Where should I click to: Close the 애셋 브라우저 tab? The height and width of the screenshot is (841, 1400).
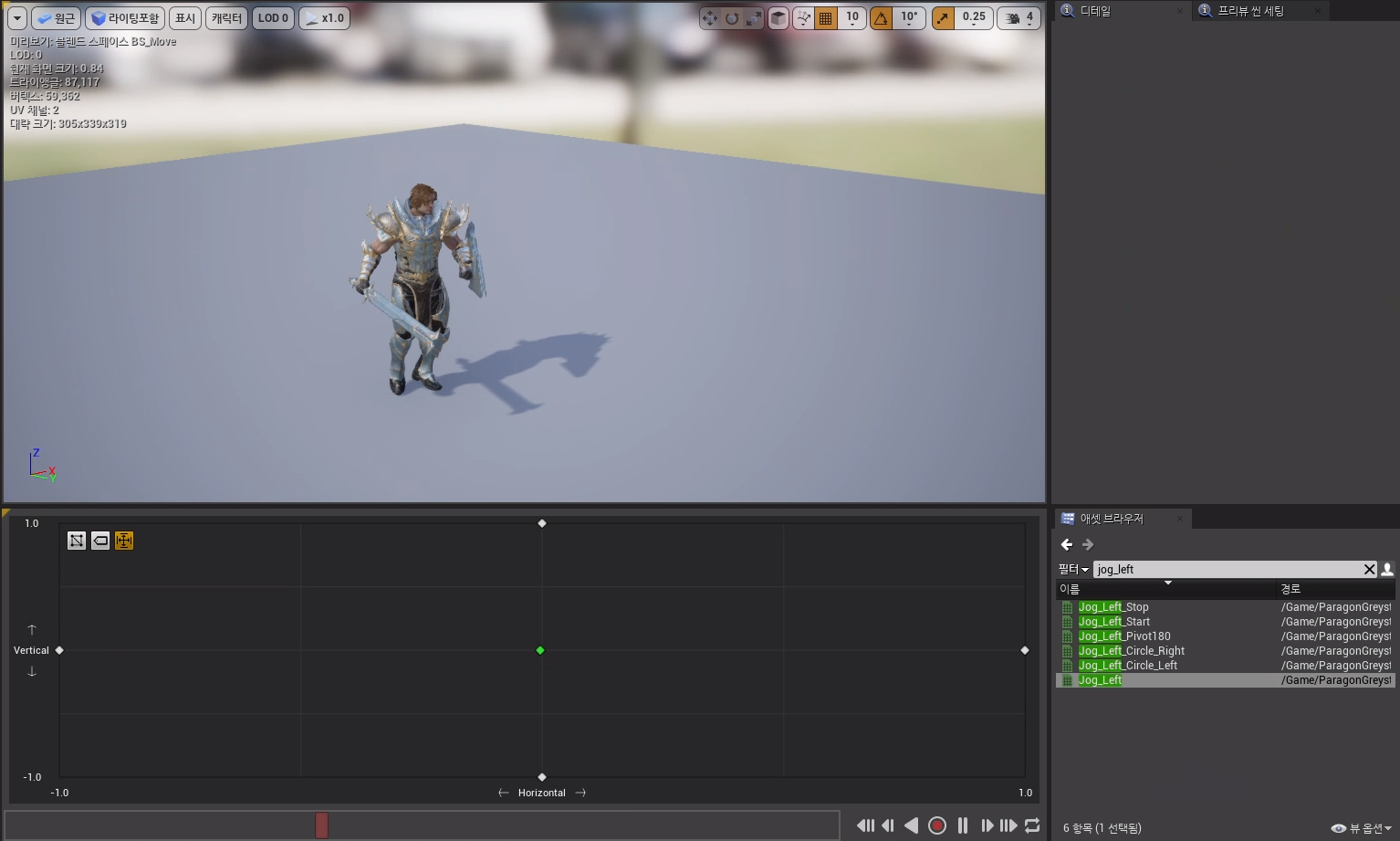[x=1180, y=519]
